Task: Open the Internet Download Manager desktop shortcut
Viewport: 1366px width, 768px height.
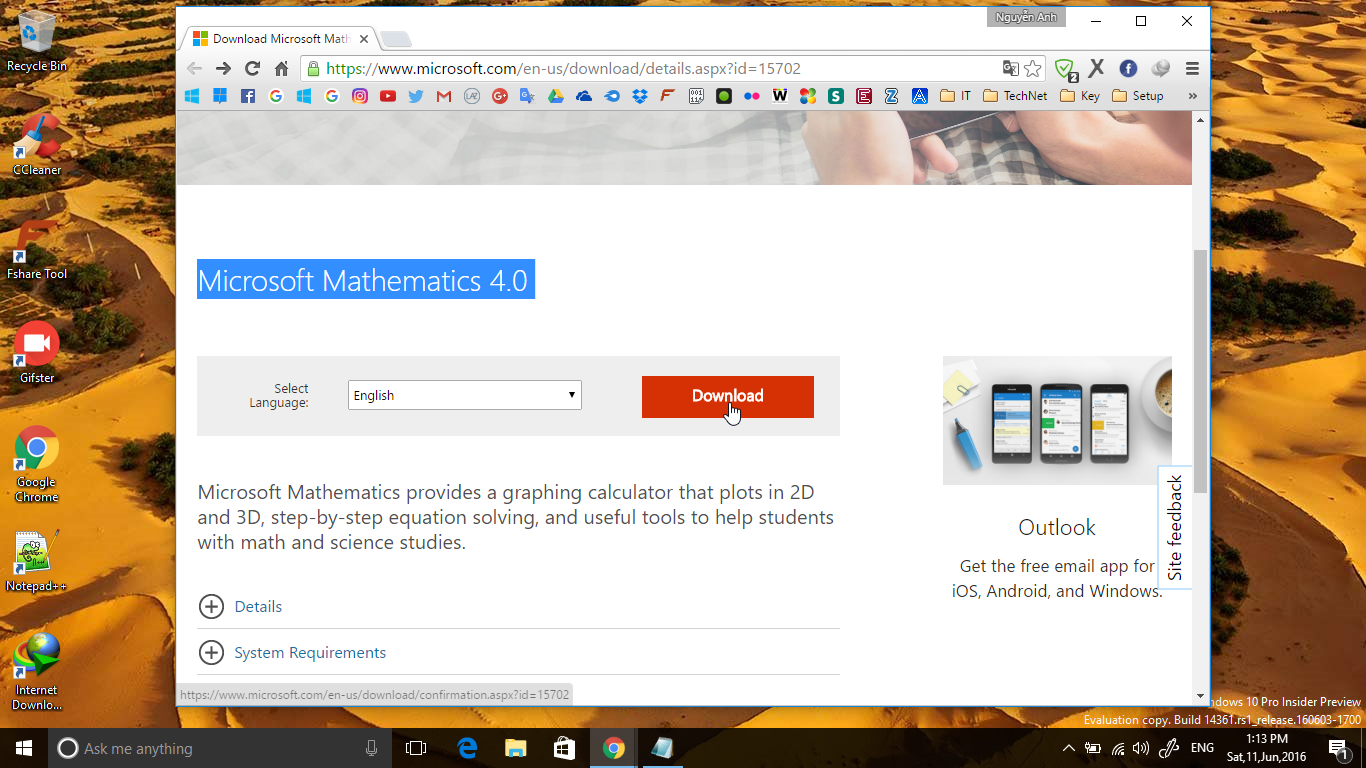Action: (37, 672)
